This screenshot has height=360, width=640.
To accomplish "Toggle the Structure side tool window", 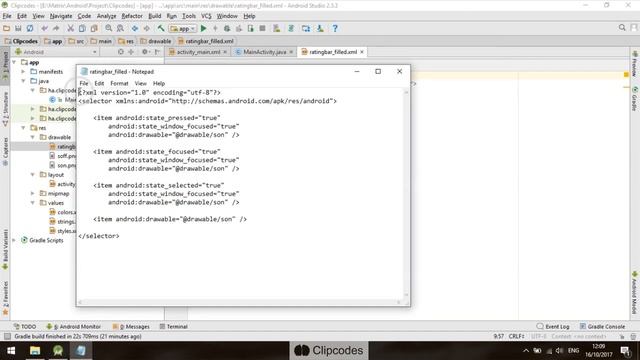I will [5, 109].
